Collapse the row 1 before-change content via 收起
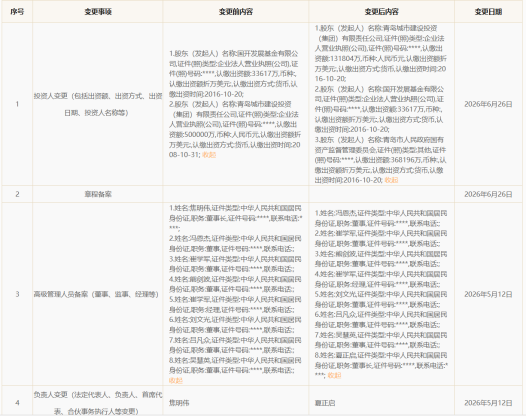This screenshot has height=416, width=526. [209, 155]
